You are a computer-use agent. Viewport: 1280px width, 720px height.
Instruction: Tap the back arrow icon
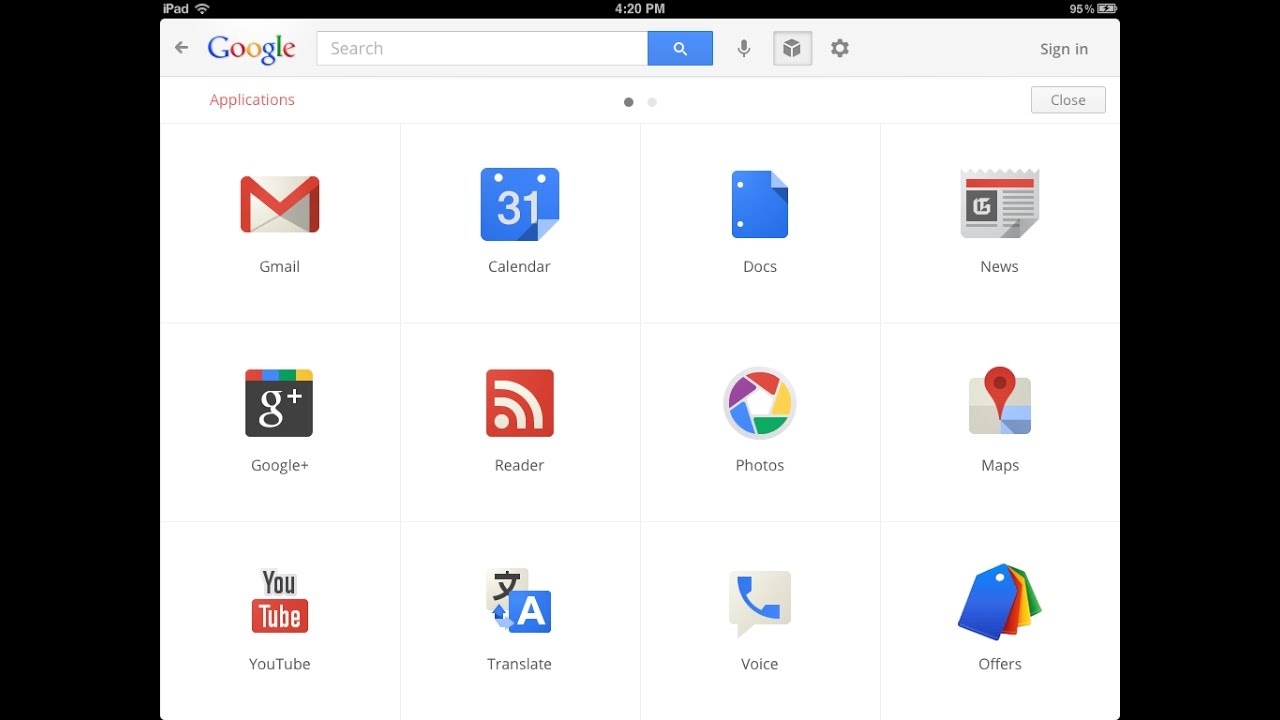181,47
